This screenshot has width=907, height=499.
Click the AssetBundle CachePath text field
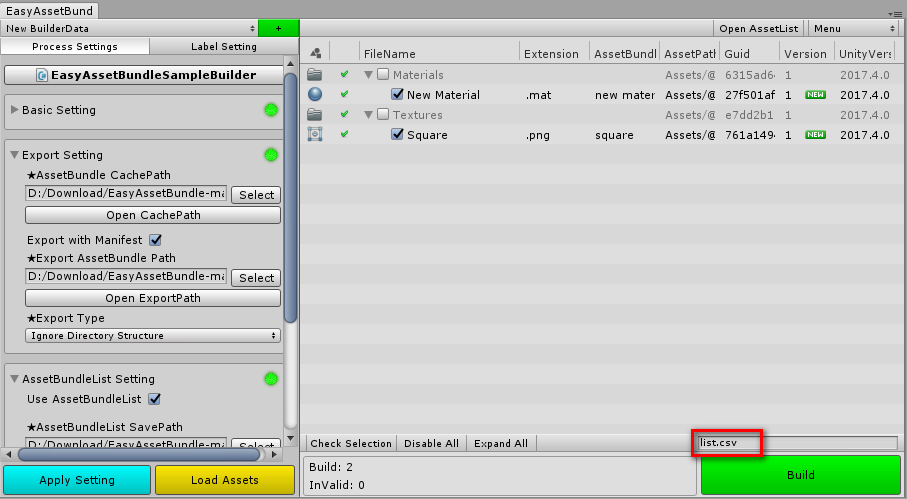coord(126,193)
